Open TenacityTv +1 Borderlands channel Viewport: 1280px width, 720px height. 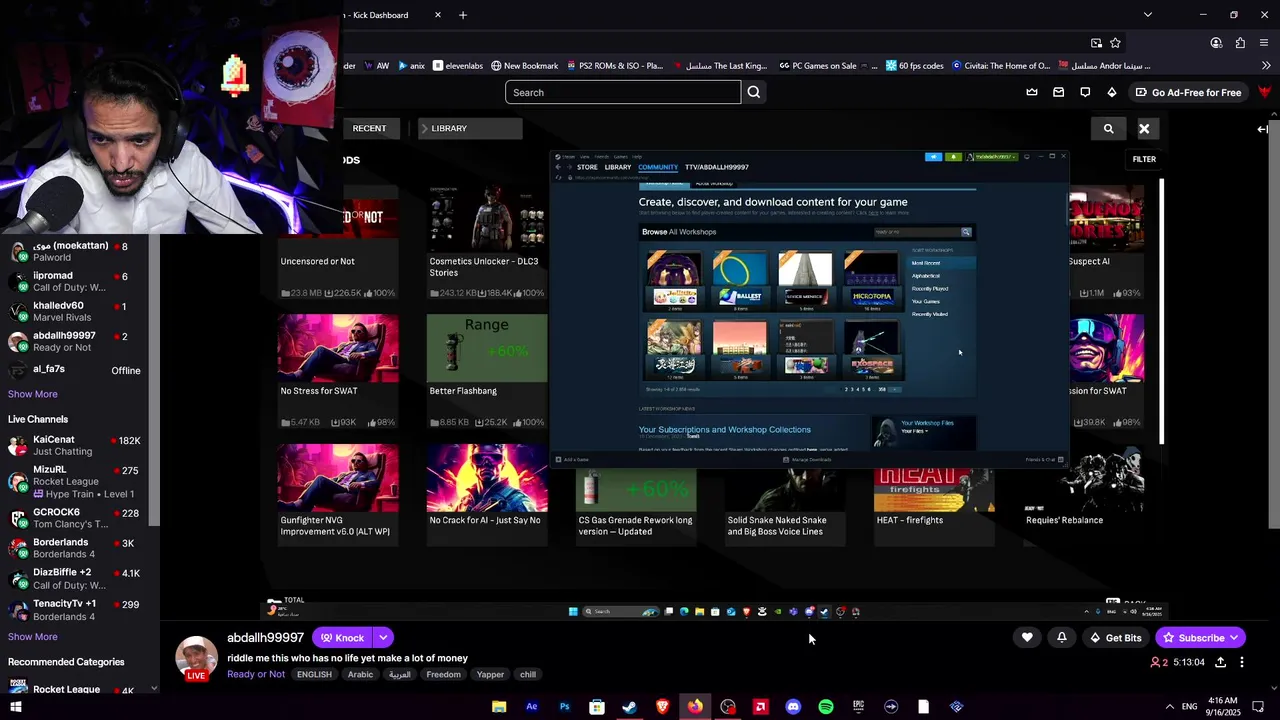(x=76, y=610)
